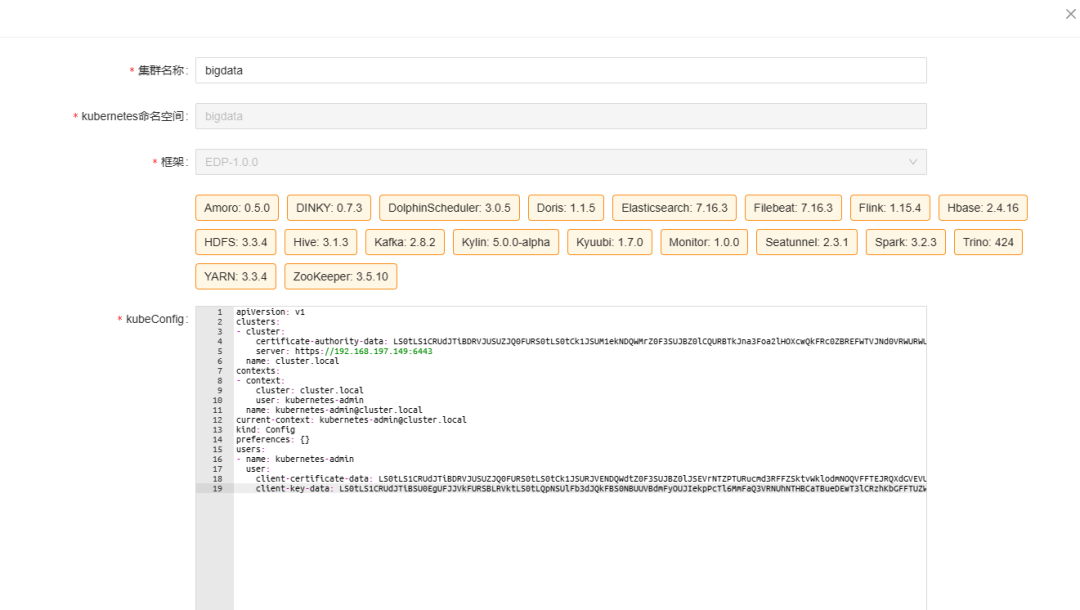Click the Trino: 424 tag
The image size is (1080, 610).
tap(988, 242)
